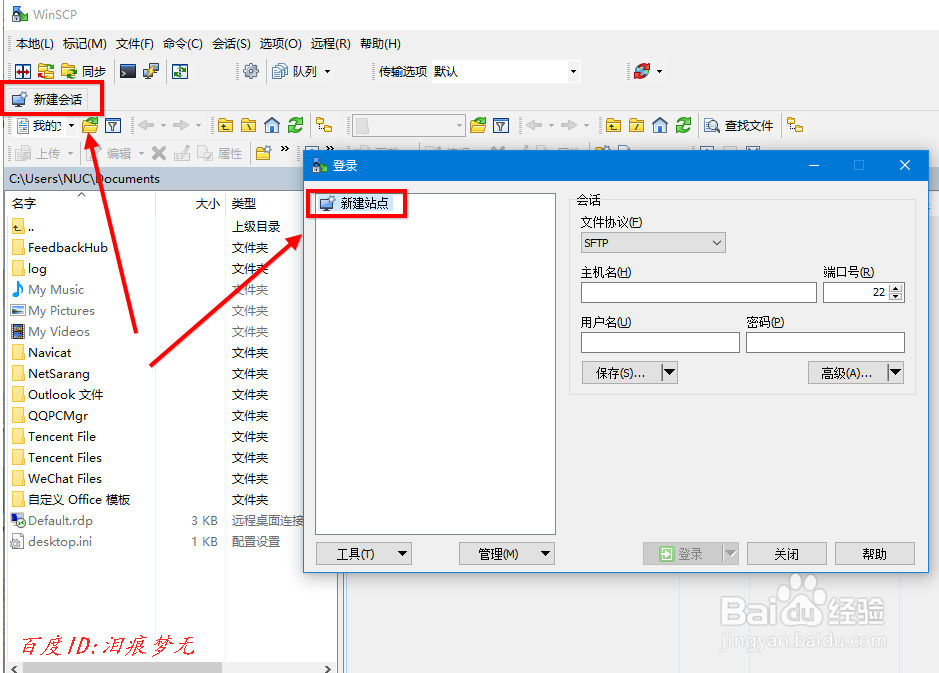This screenshot has height=673, width=939.
Task: Open the 标记(M) menu
Action: 84,44
